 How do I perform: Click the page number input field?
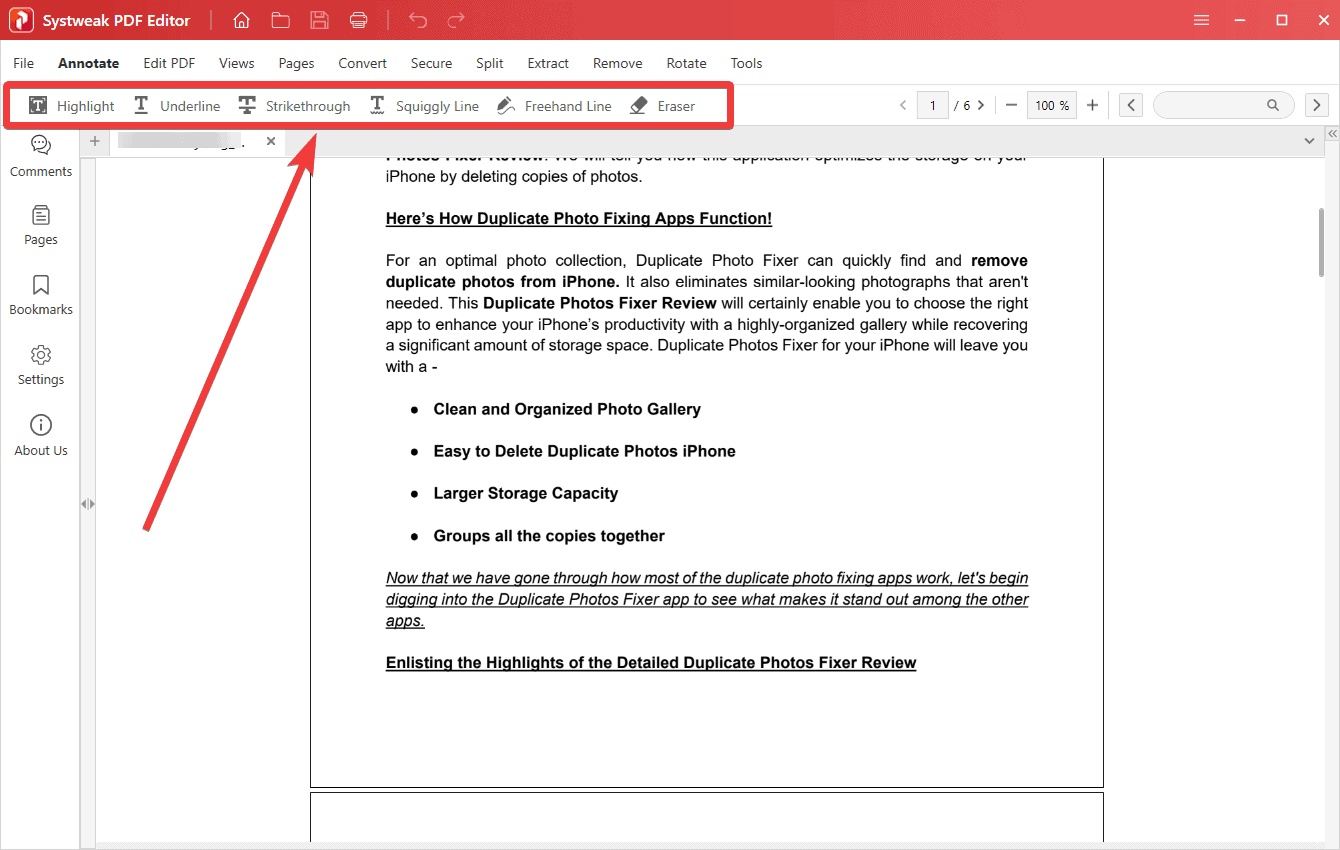click(x=933, y=105)
